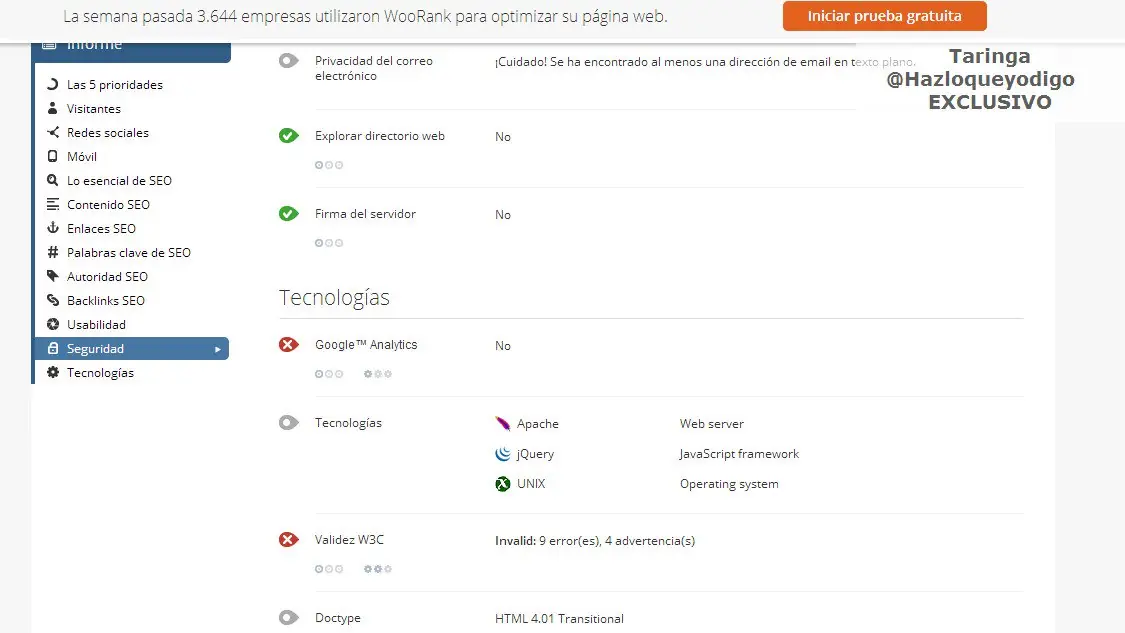Click importance dots under Firma del servidor
This screenshot has width=1125, height=633.
[329, 243]
